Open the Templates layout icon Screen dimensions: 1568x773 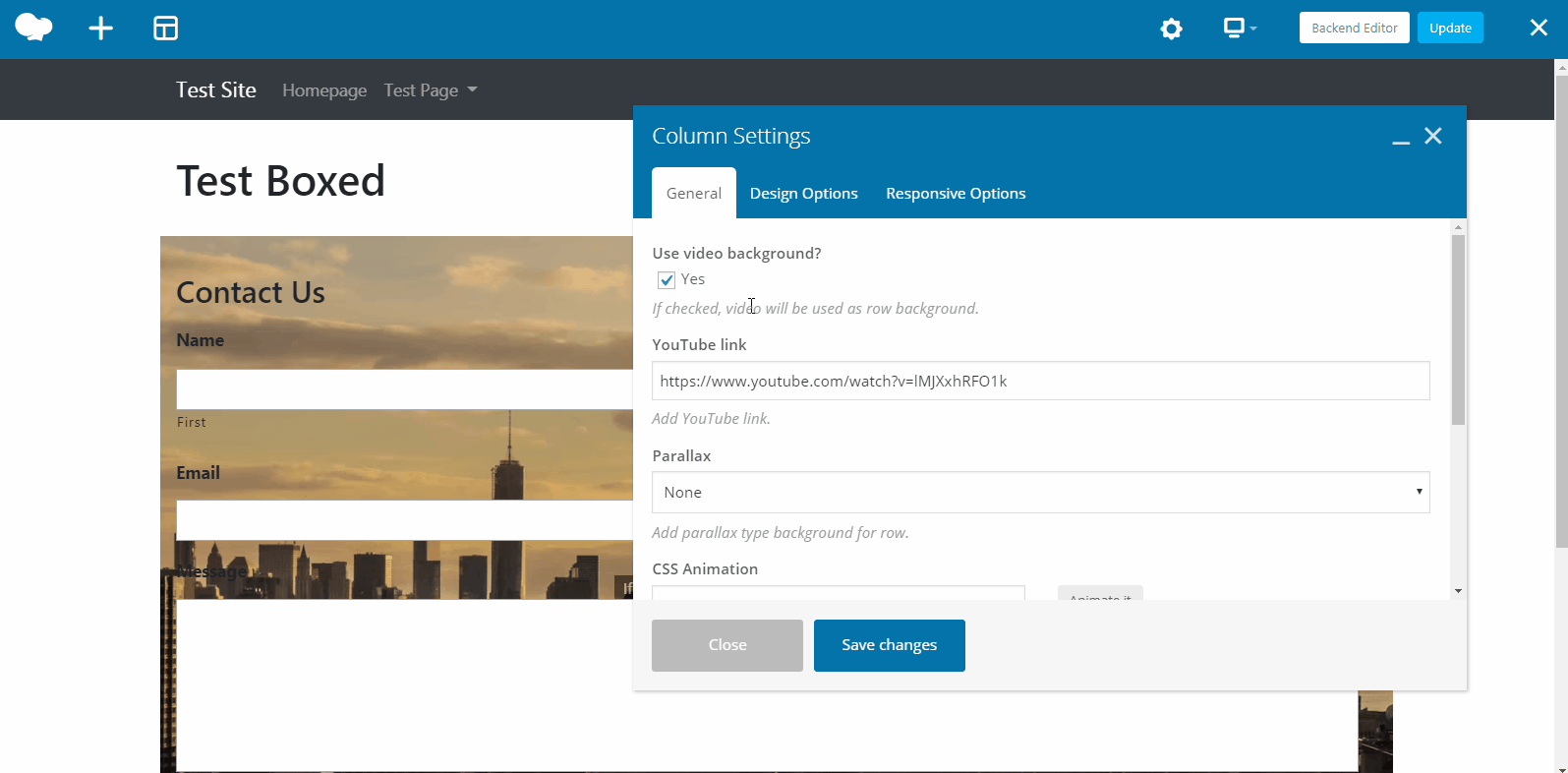[x=166, y=29]
